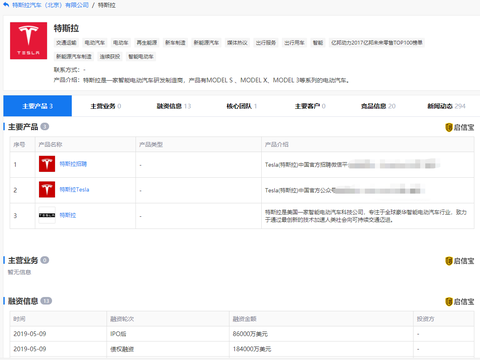Open 特斯拉 product link in row 3
The width and height of the screenshot is (480, 360).
click(x=68, y=215)
